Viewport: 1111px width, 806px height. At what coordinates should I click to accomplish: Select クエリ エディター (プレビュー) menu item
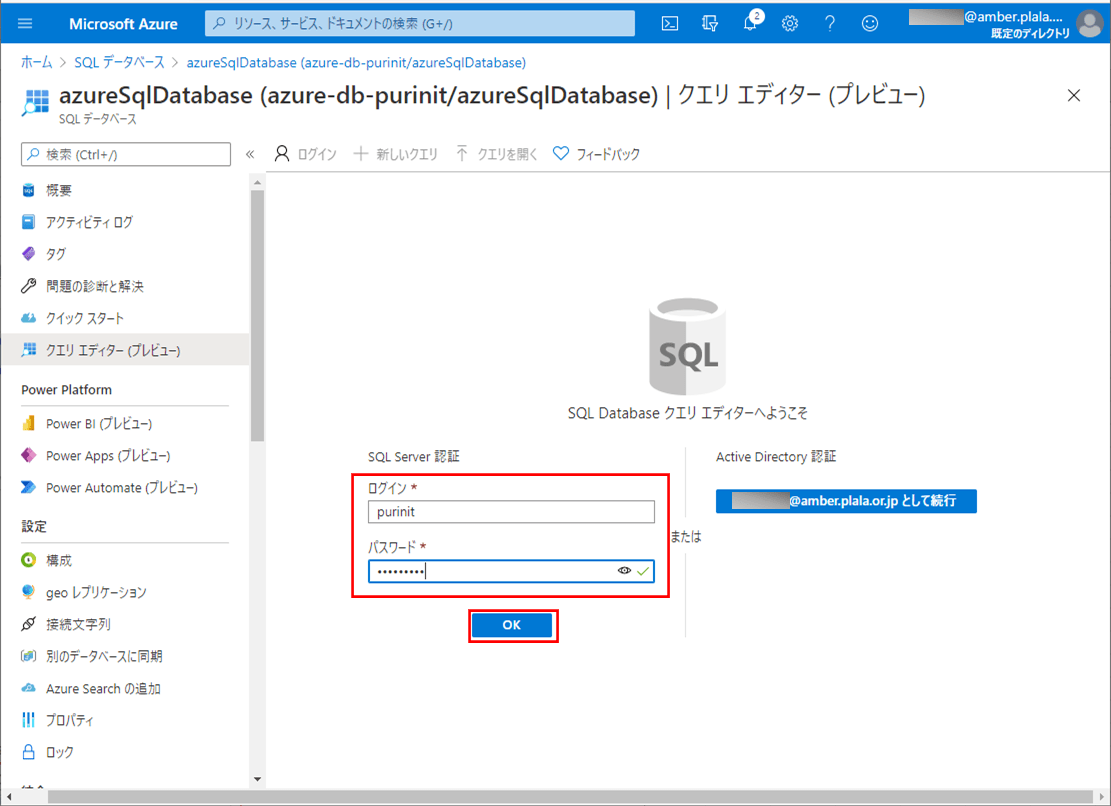pyautogui.click(x=125, y=350)
